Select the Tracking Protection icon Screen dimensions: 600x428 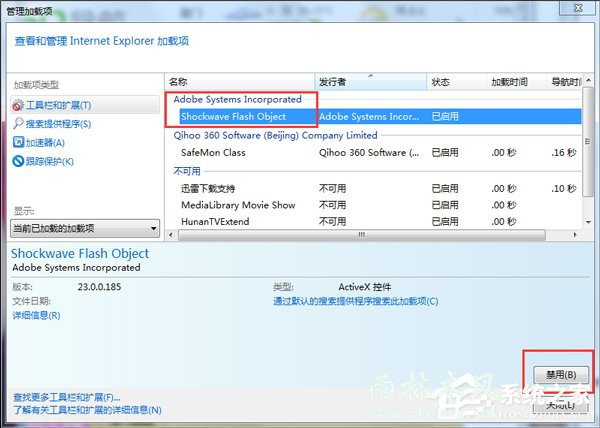pyautogui.click(x=18, y=161)
